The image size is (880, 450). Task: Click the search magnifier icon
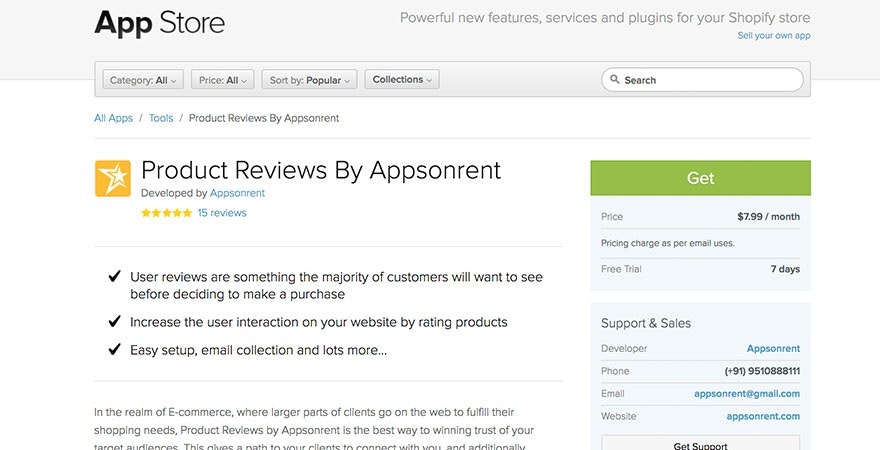[x=614, y=80]
